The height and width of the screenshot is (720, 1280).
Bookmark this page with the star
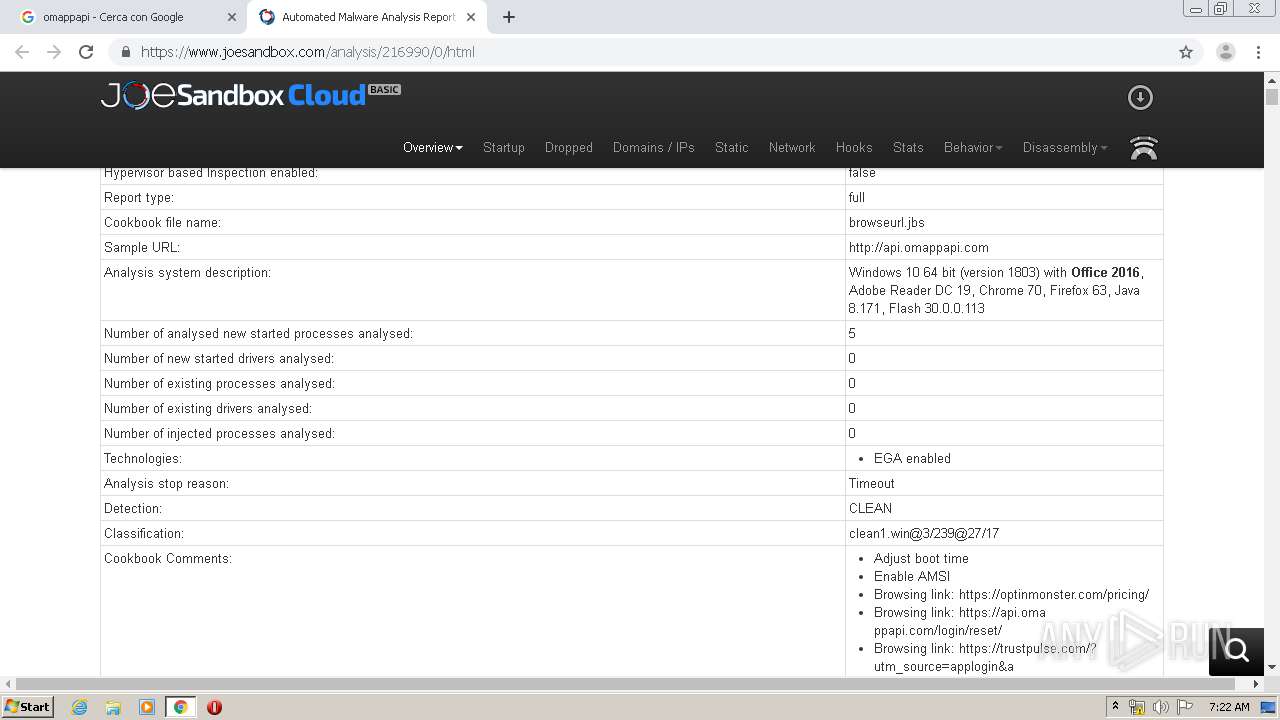click(x=1186, y=52)
